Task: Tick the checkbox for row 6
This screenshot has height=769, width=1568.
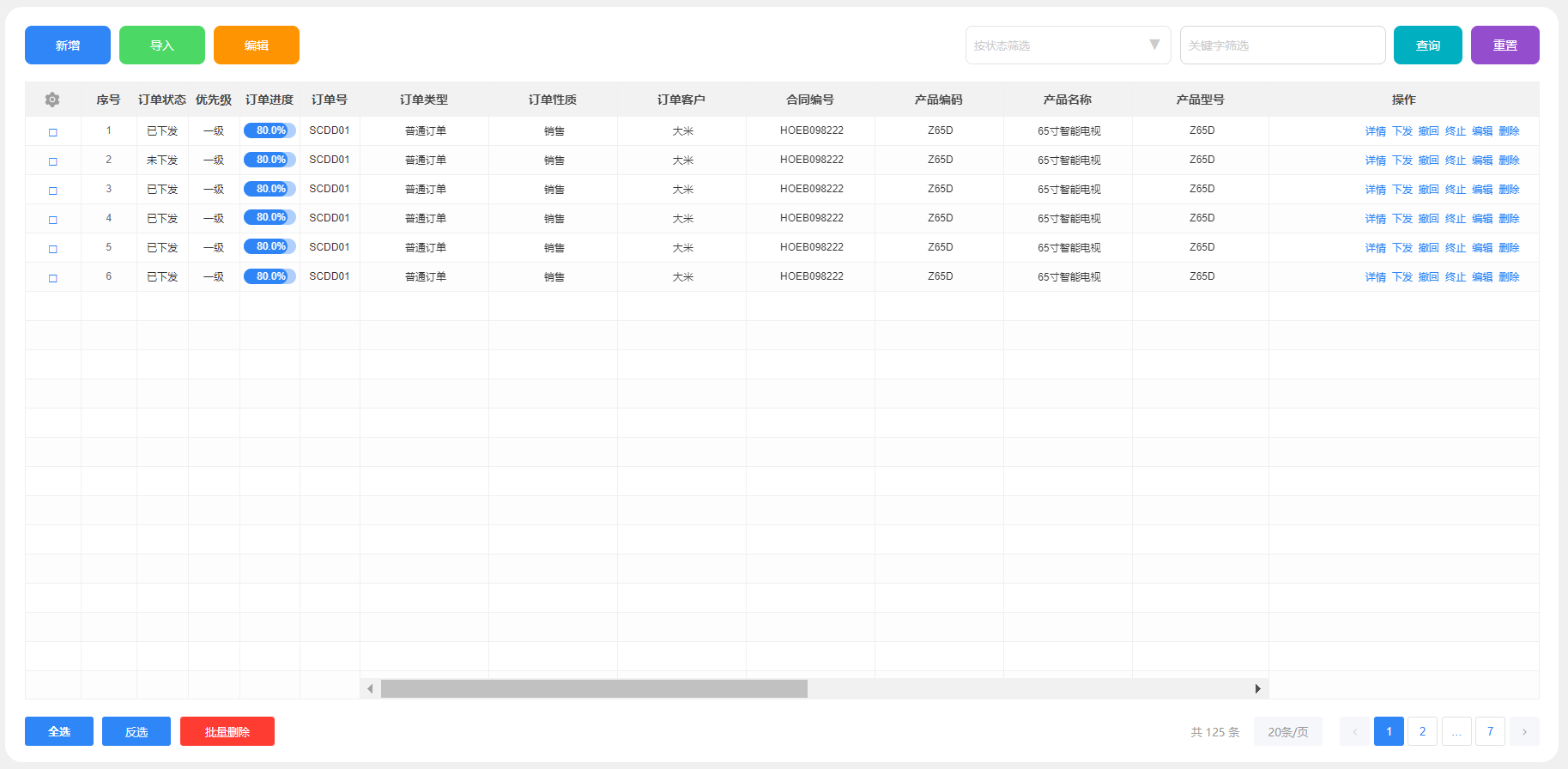Action: coord(53,278)
